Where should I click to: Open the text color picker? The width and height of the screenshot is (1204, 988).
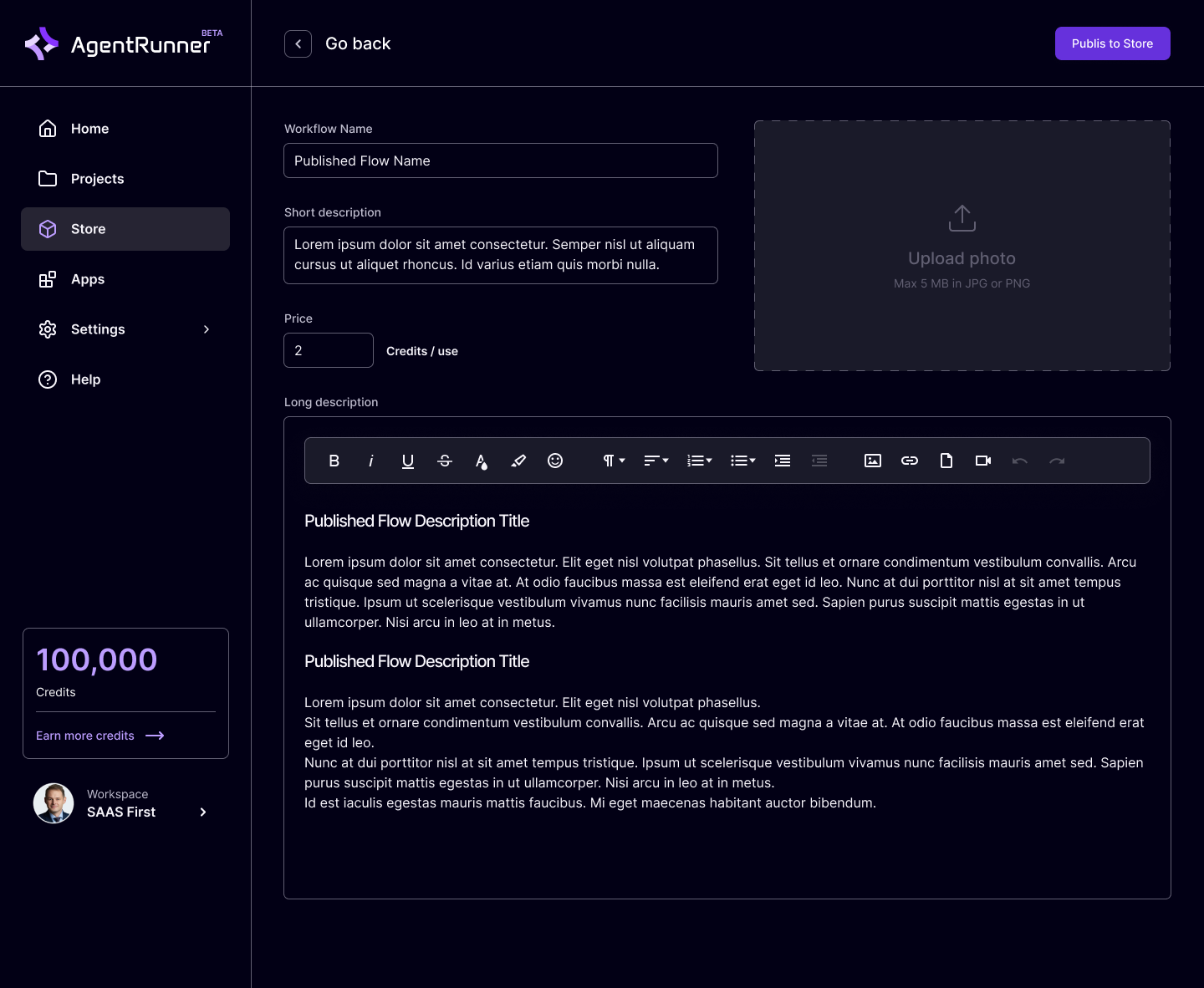point(481,461)
